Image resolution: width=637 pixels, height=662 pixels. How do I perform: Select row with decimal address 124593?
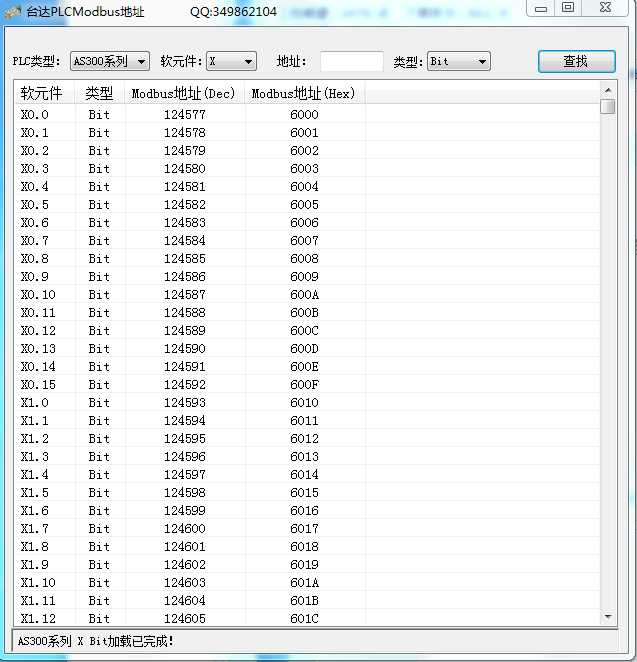[x=184, y=403]
